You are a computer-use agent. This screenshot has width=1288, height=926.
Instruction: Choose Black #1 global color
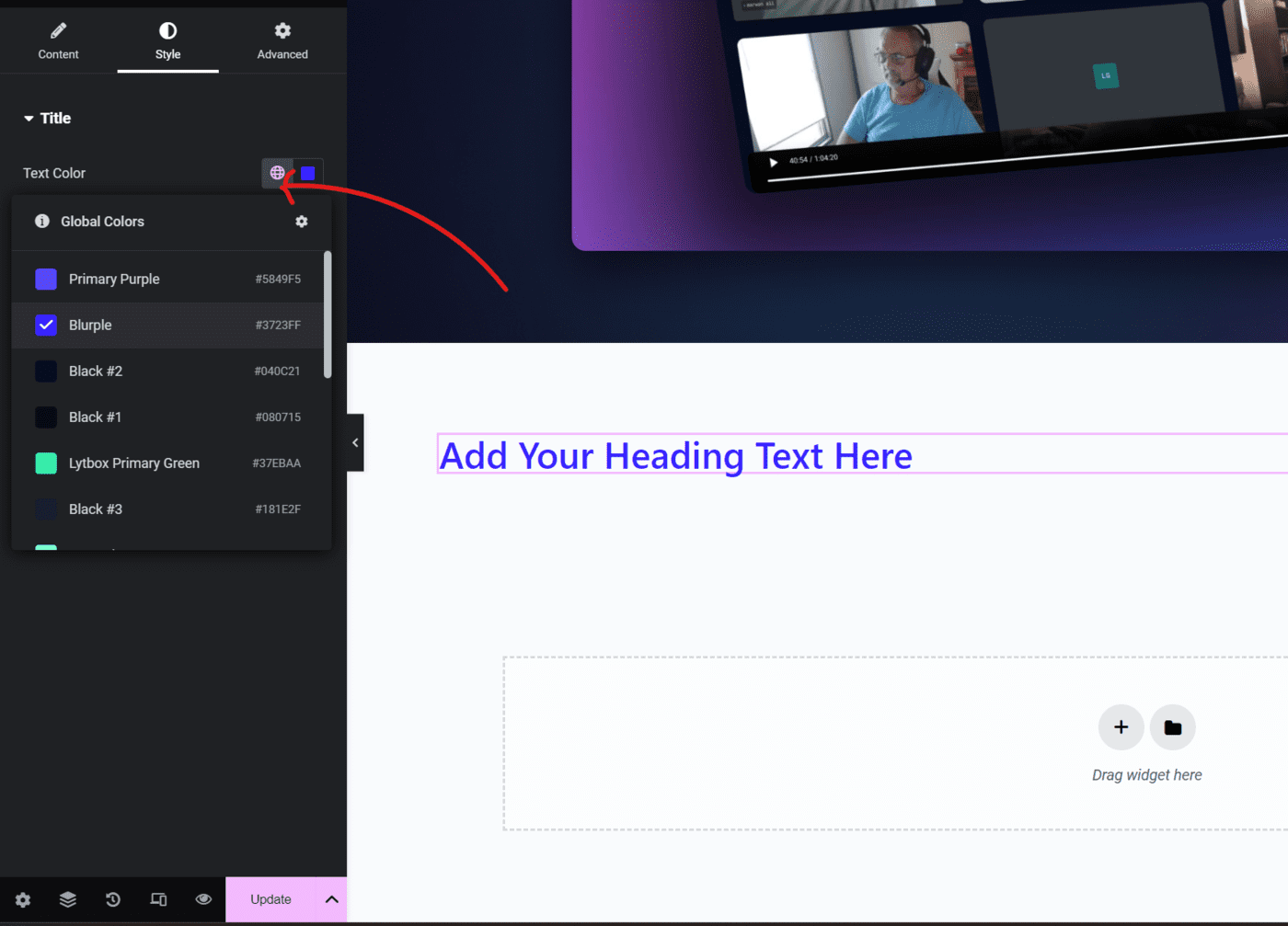(x=167, y=417)
